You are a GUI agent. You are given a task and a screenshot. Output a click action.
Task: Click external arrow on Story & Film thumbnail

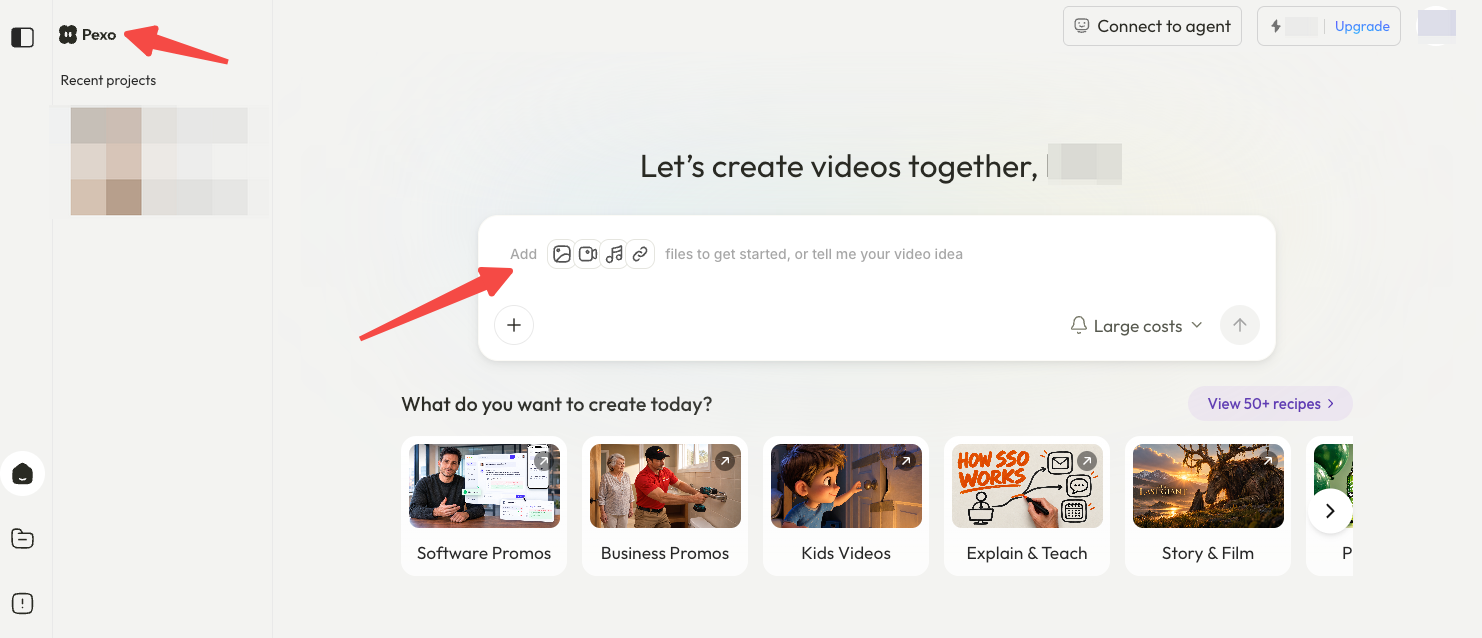1267,461
